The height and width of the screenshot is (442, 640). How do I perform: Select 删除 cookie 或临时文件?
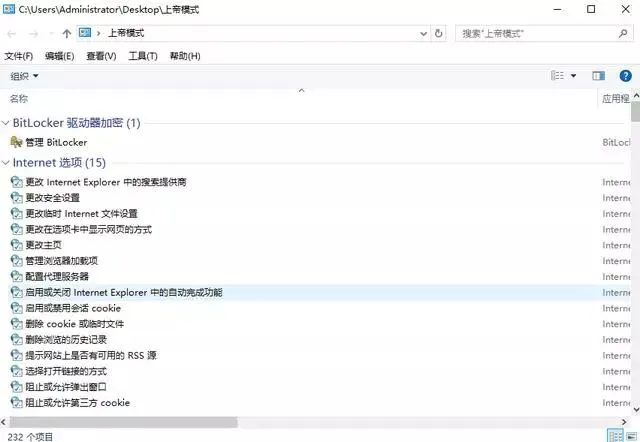(x=75, y=324)
